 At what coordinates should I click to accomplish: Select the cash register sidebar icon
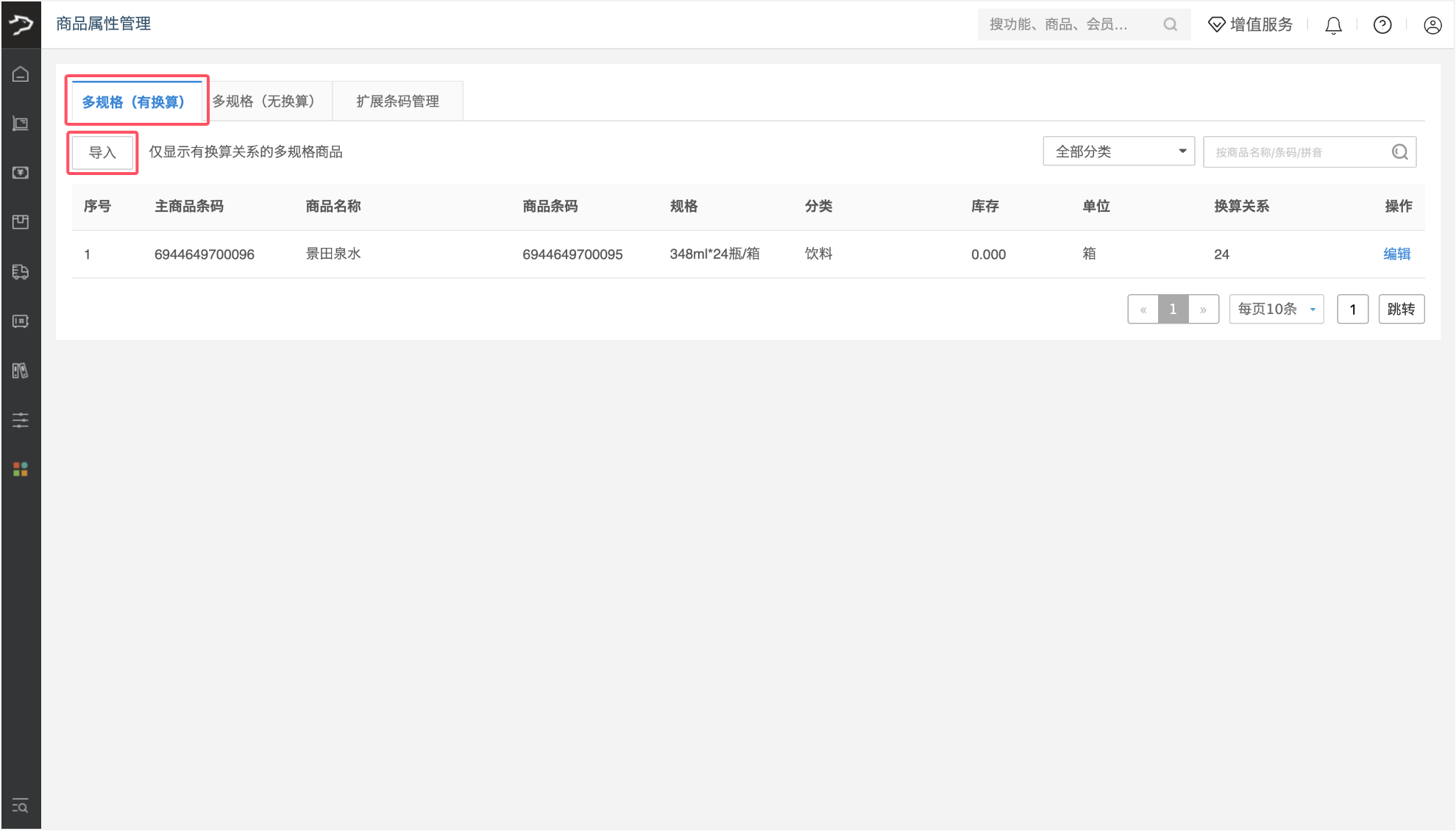(21, 123)
